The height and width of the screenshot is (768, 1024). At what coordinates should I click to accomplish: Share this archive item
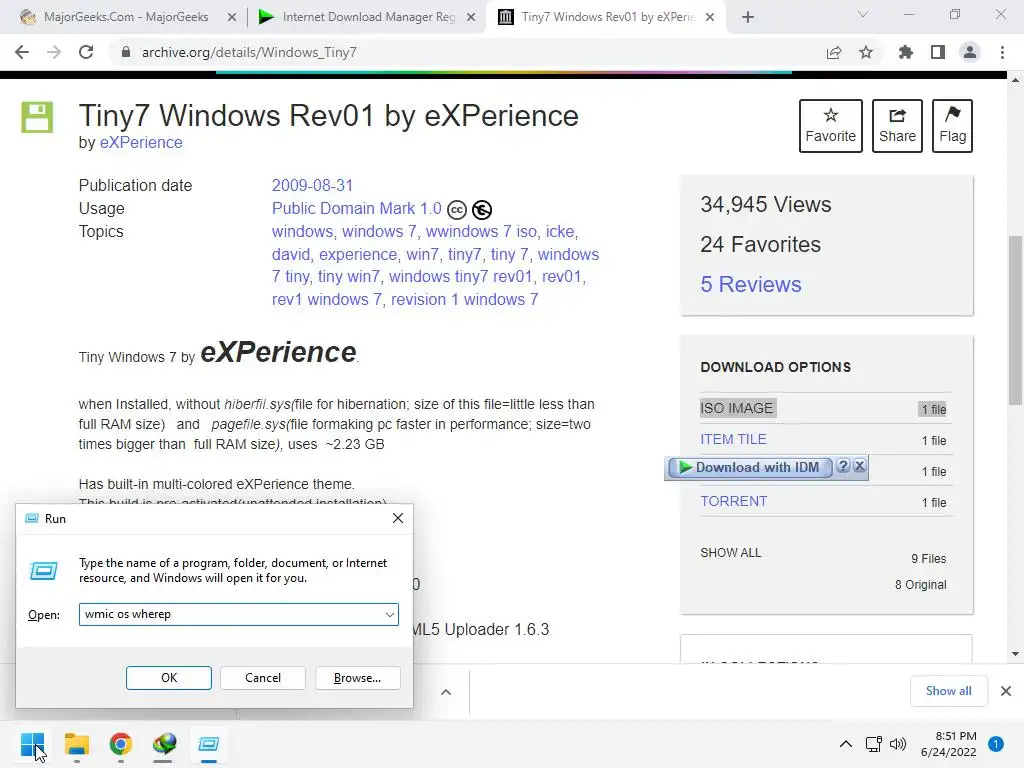[x=897, y=126]
